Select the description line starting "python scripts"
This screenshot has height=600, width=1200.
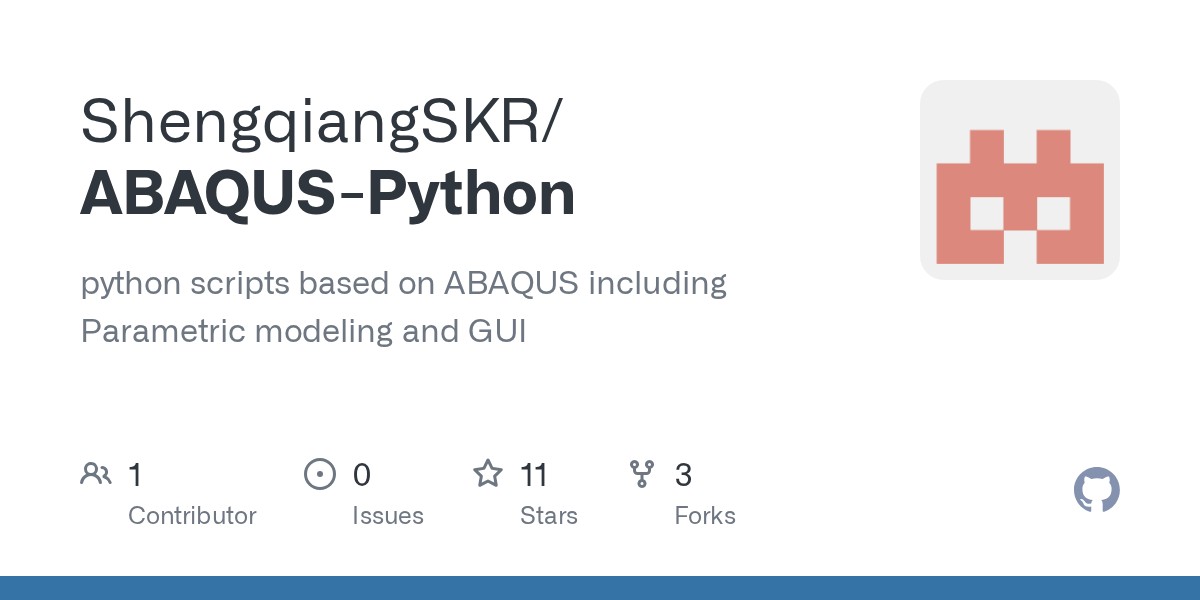pos(403,284)
